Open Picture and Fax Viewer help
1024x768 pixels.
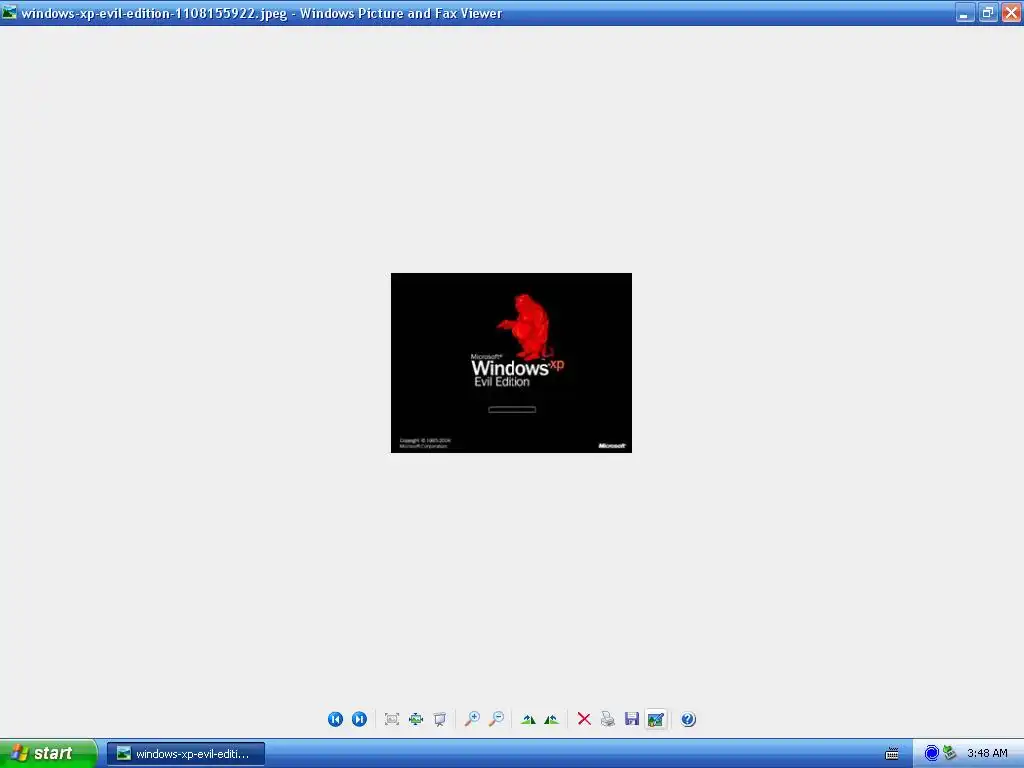click(x=688, y=719)
